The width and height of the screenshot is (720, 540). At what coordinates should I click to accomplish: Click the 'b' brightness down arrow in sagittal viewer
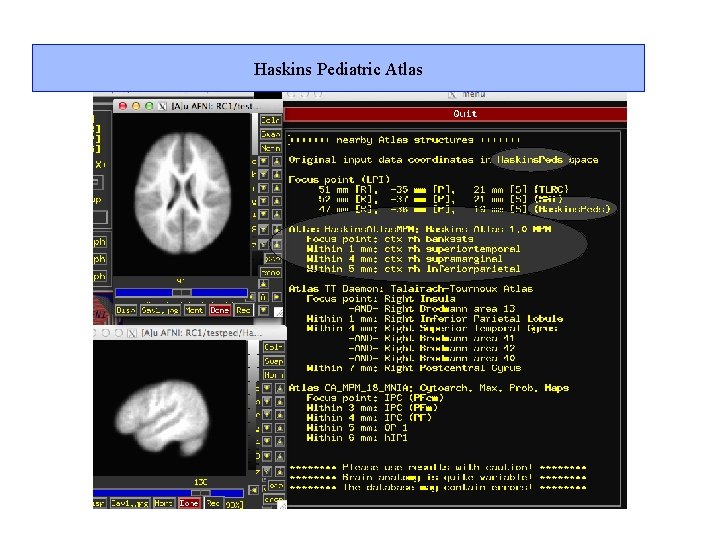coord(267,402)
